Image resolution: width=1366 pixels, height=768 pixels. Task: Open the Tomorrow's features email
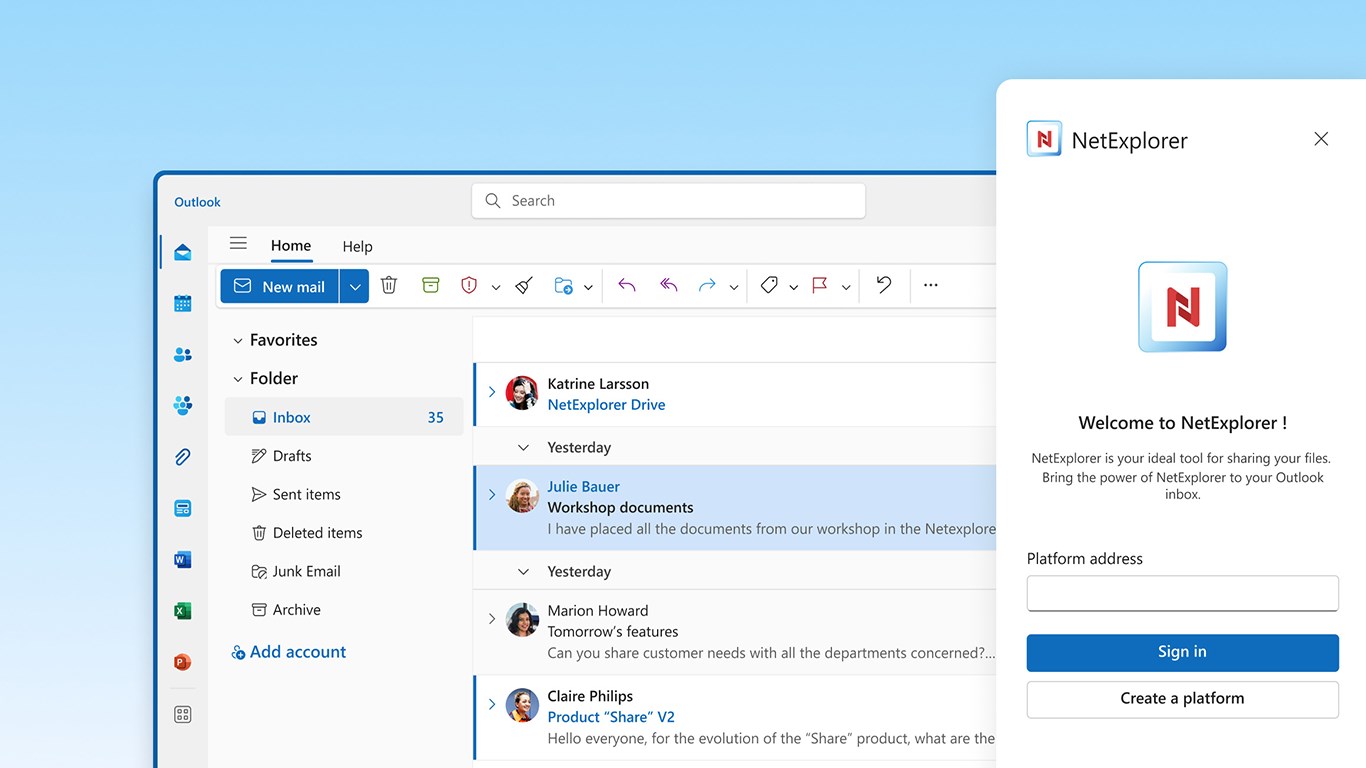point(736,632)
